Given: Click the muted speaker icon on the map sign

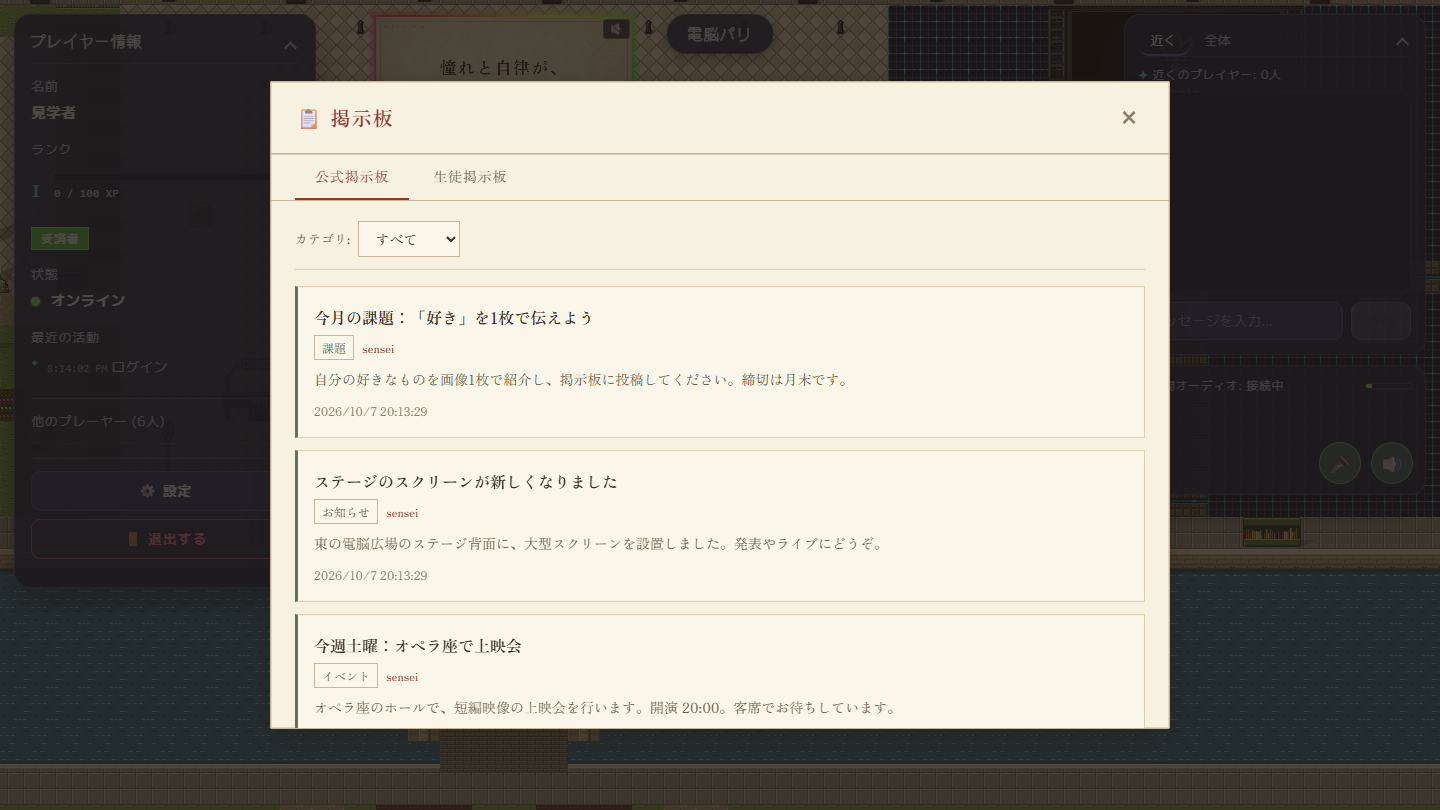Looking at the screenshot, I should (x=616, y=29).
